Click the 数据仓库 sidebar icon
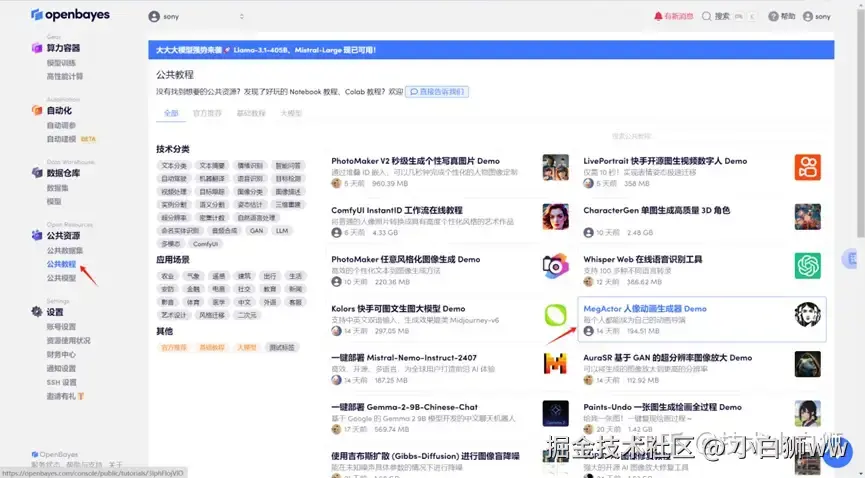Image resolution: width=865 pixels, height=478 pixels. [x=36, y=173]
